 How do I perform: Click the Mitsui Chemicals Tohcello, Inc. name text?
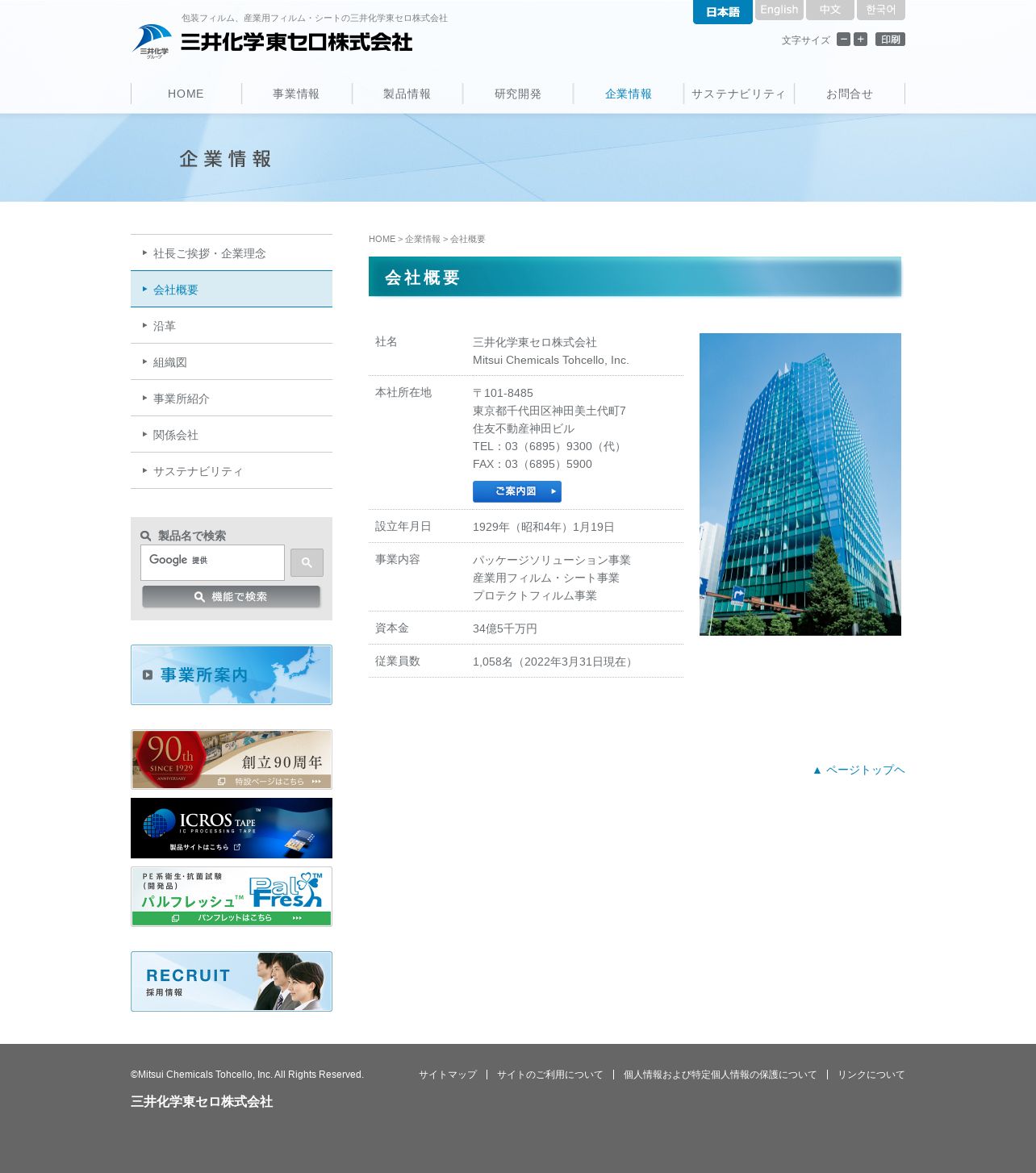click(x=551, y=360)
